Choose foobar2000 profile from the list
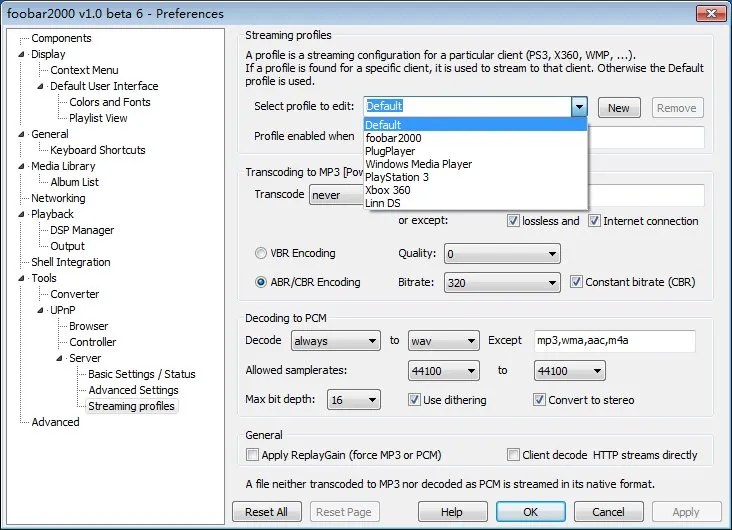Screen dimensions: 732x530 [x=475, y=138]
